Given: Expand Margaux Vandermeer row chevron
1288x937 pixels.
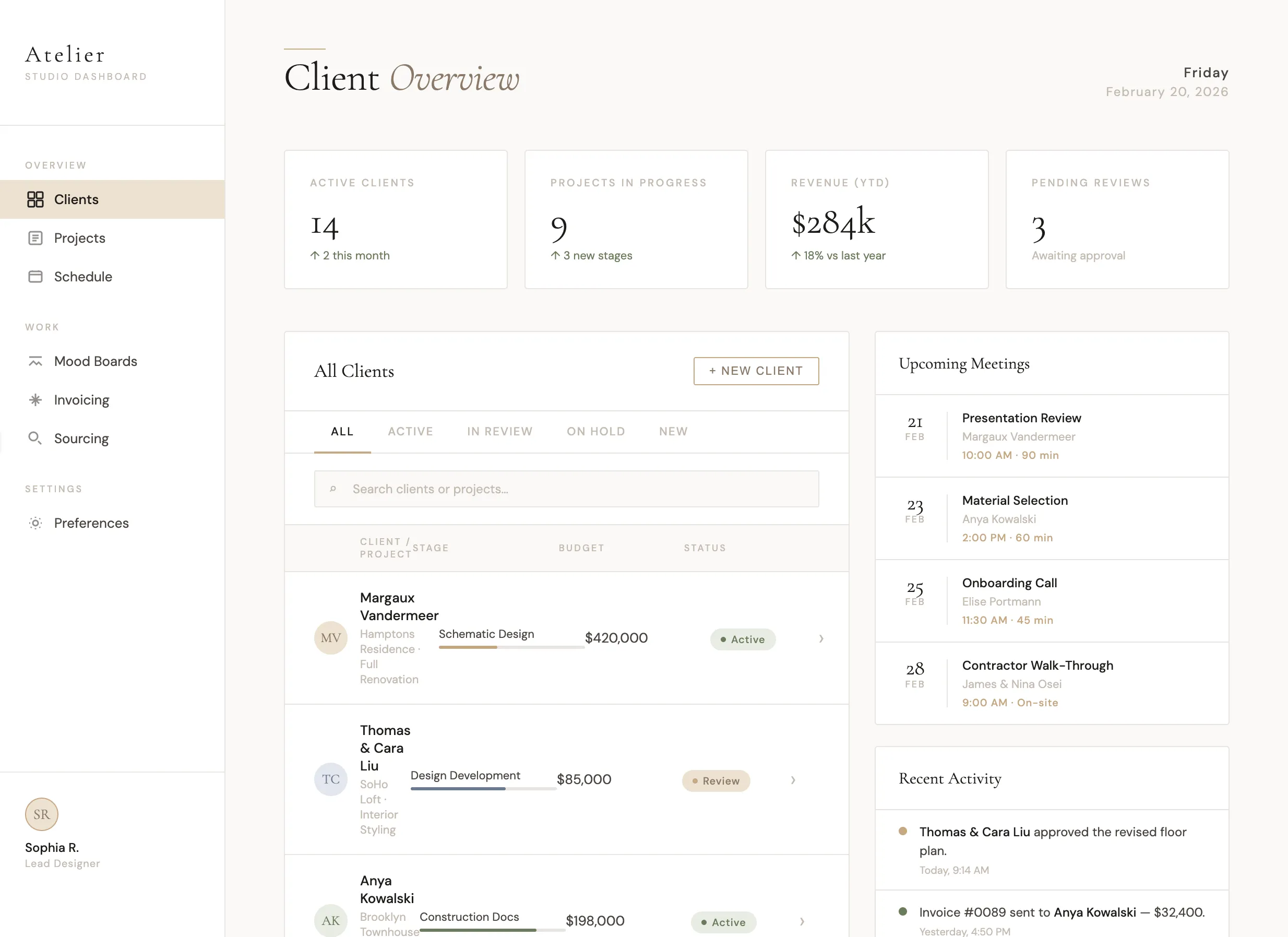Looking at the screenshot, I should coord(820,639).
